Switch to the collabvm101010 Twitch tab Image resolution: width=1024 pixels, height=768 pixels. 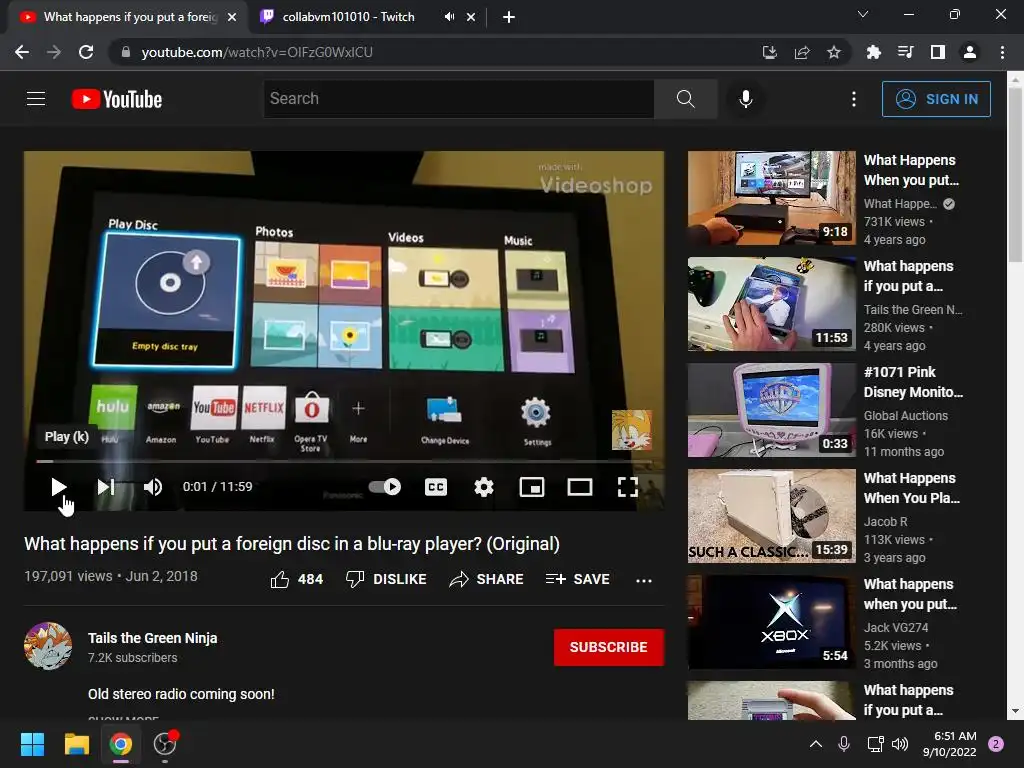[x=348, y=17]
